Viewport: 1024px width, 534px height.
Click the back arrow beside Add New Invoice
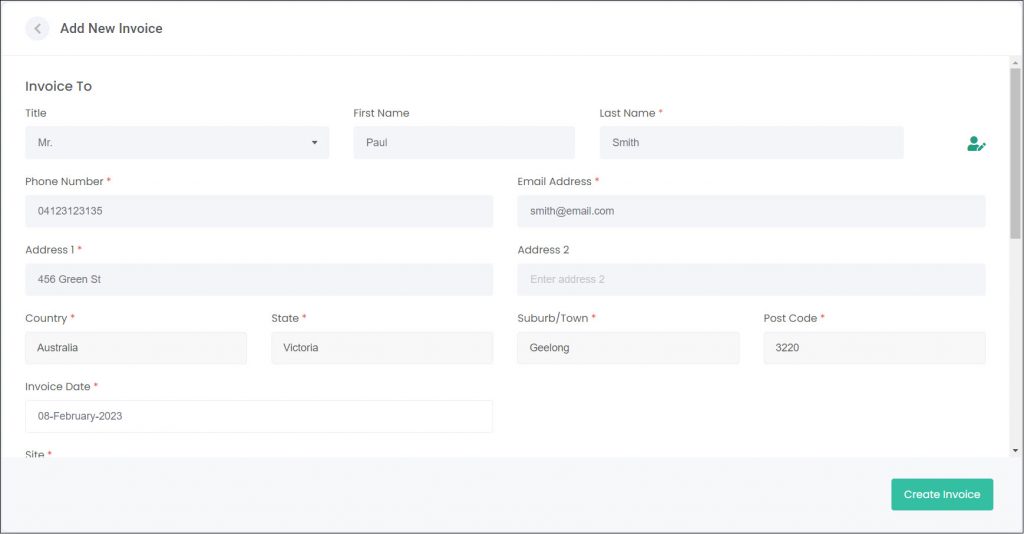pos(37,29)
